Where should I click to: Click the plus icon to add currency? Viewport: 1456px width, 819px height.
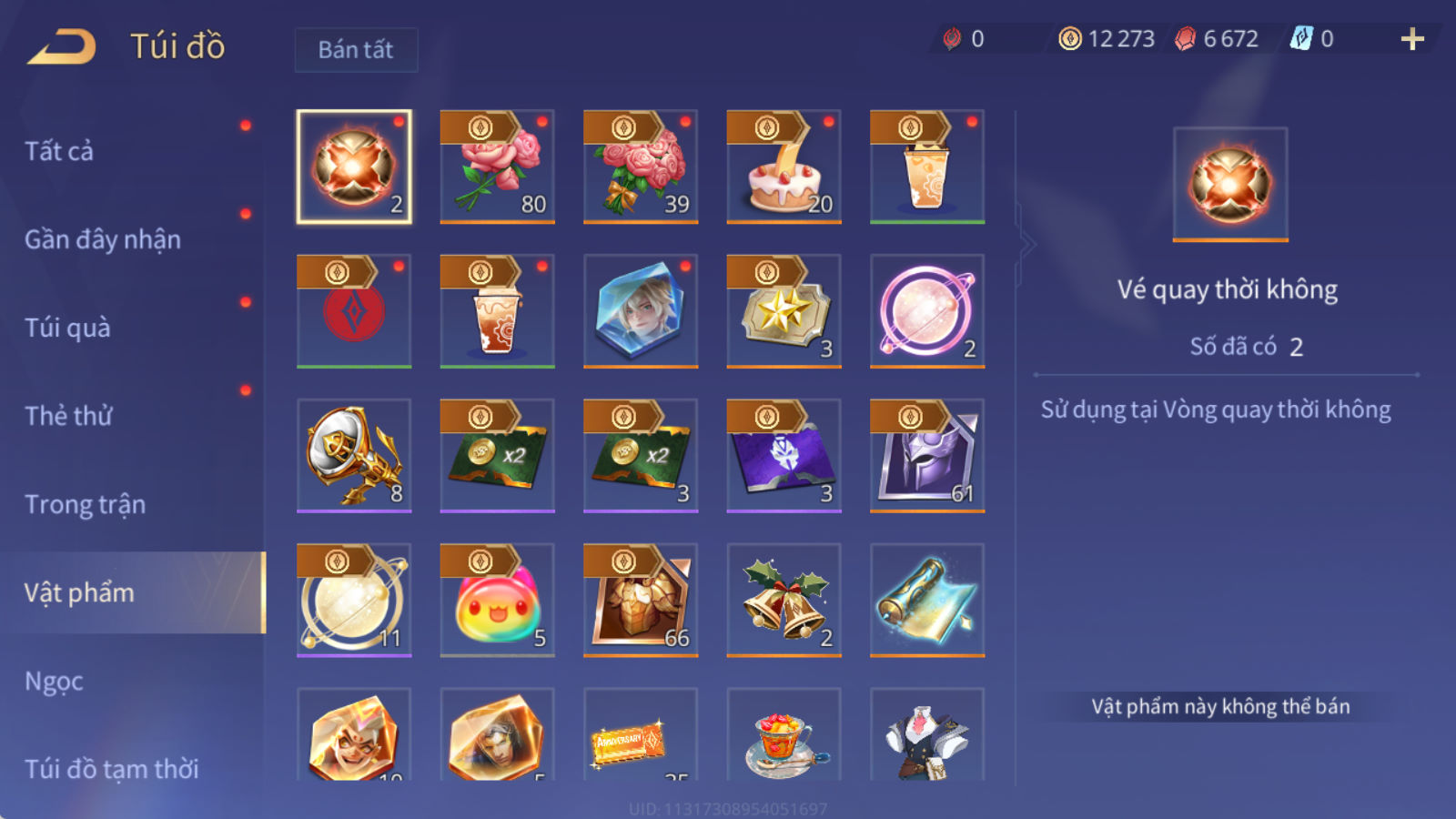[x=1412, y=39]
